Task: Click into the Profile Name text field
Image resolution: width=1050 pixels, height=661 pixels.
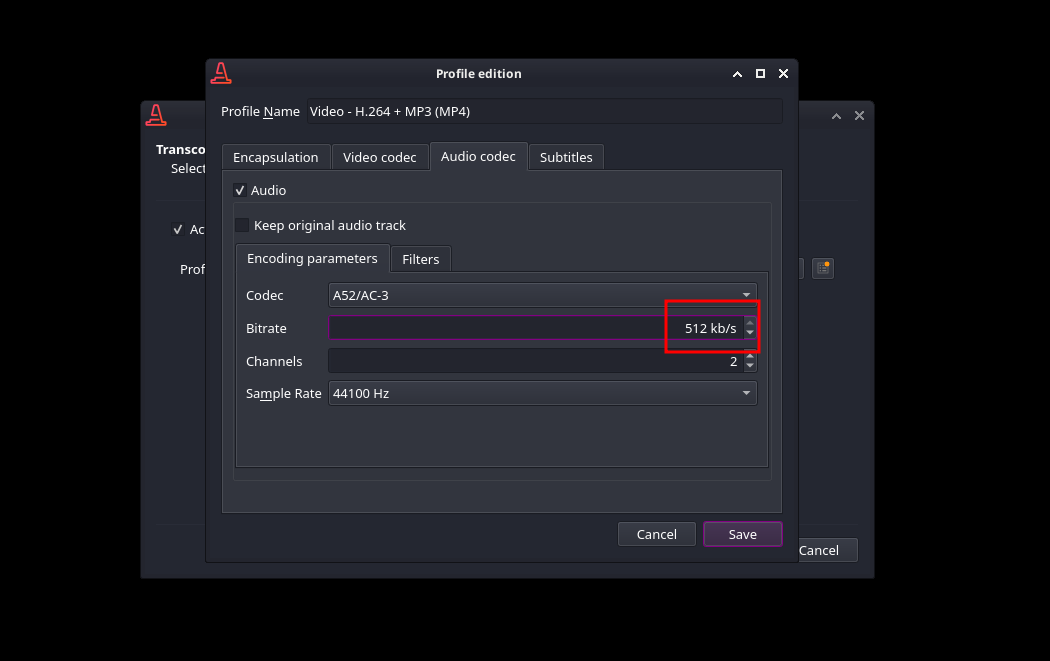Action: 543,111
